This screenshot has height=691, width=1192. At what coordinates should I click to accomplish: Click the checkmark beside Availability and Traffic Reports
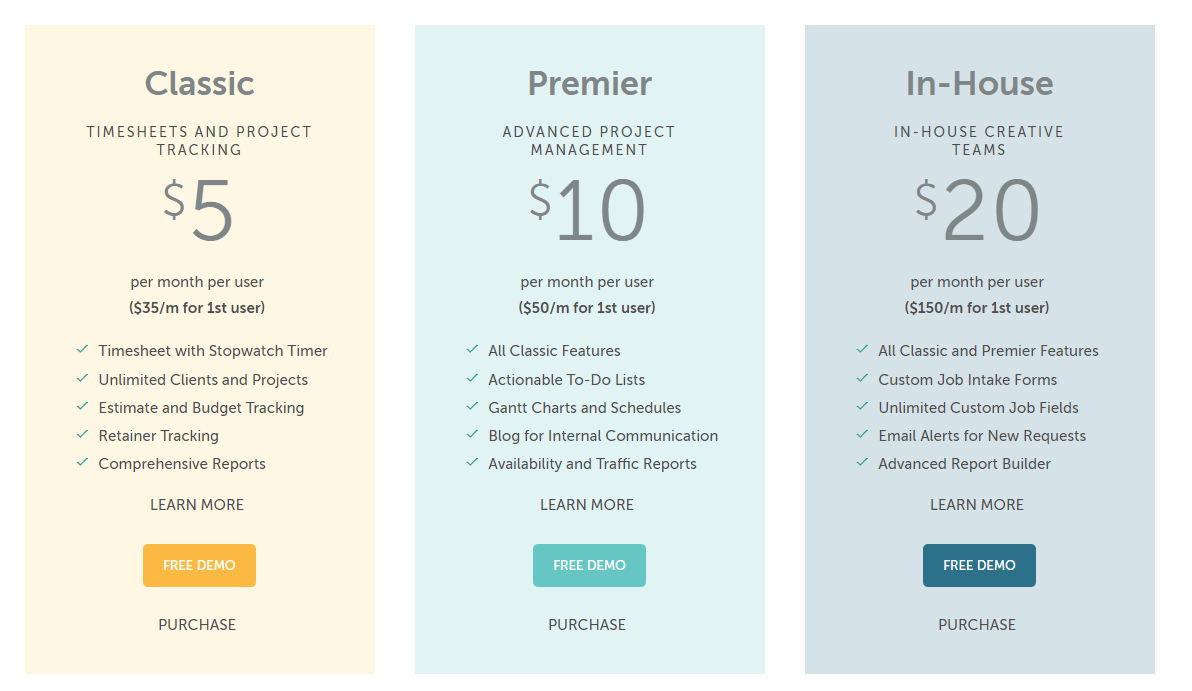click(472, 462)
